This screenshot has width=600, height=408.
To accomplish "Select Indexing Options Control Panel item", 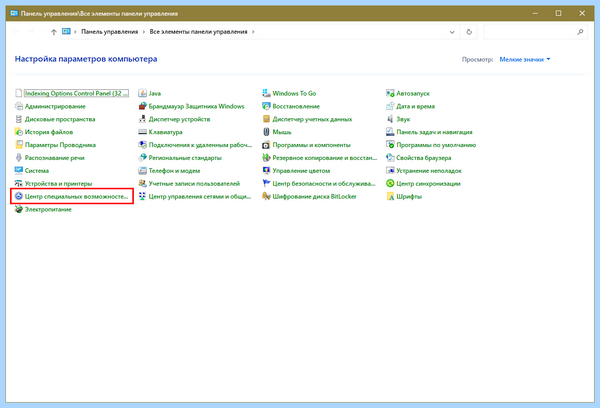I will pos(77,93).
